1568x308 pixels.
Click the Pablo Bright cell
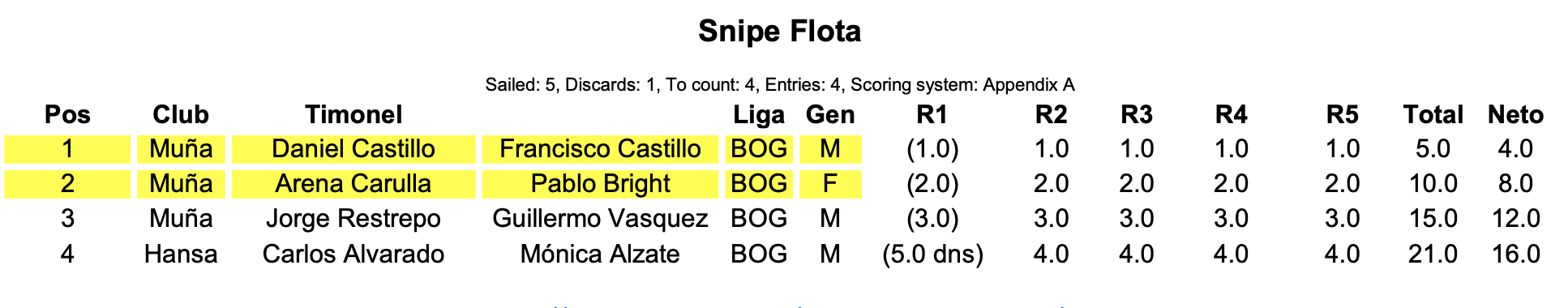[x=600, y=184]
